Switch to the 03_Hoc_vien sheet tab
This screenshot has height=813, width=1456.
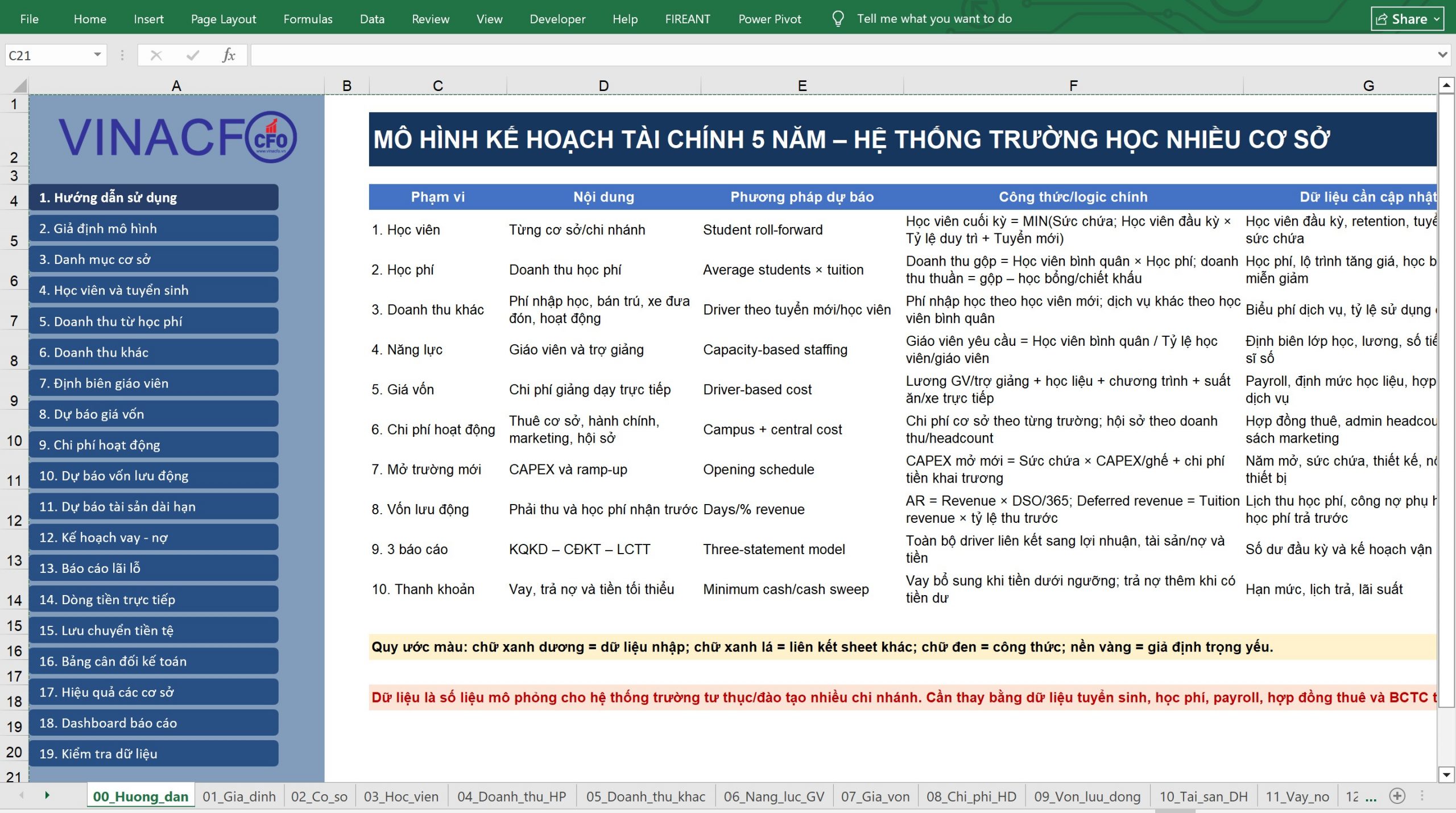[401, 797]
